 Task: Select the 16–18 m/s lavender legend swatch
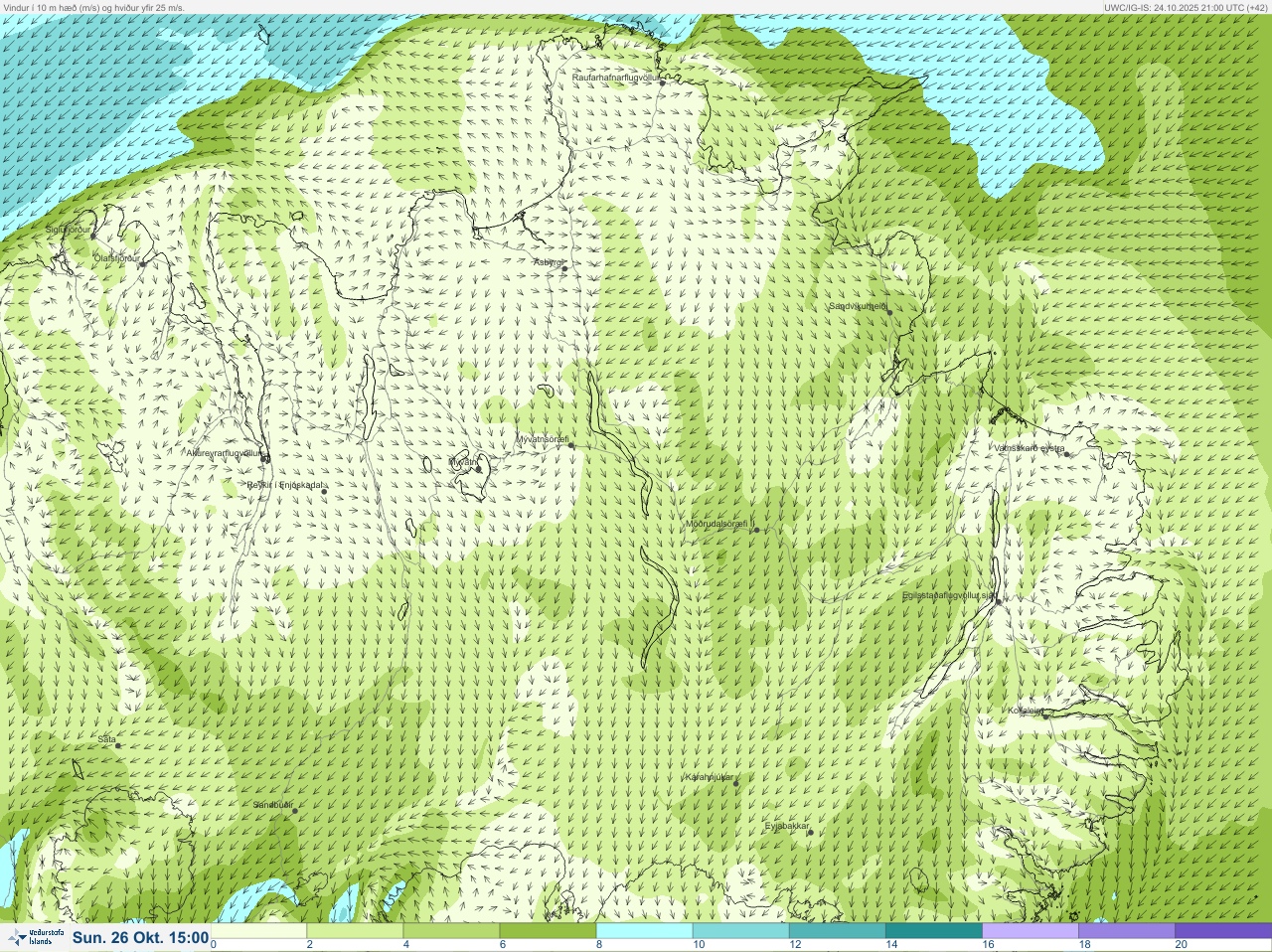click(x=1030, y=931)
